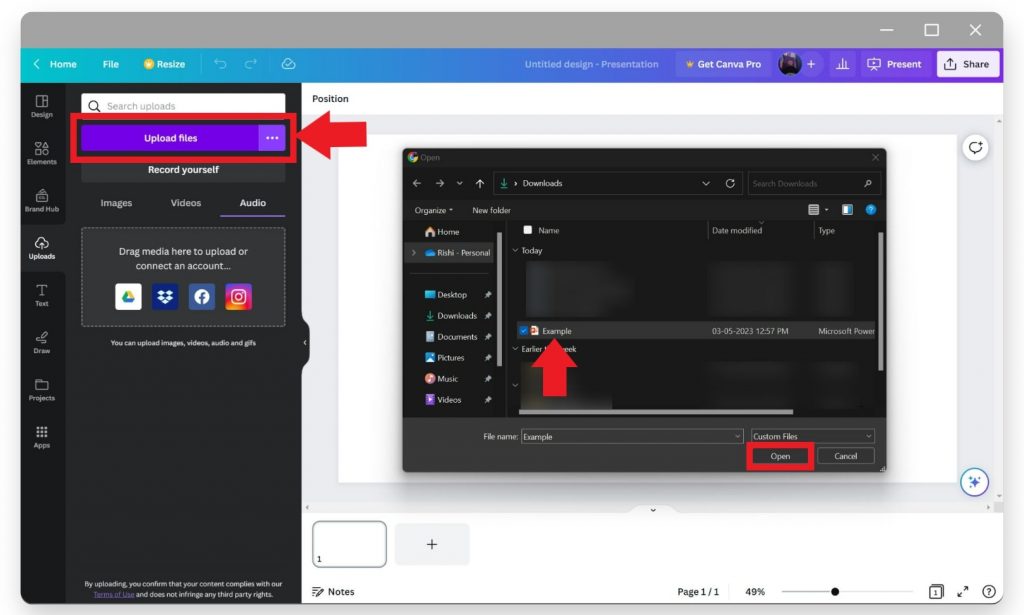Connect a Google Drive account
Viewport: 1024px width, 615px height.
(x=127, y=296)
